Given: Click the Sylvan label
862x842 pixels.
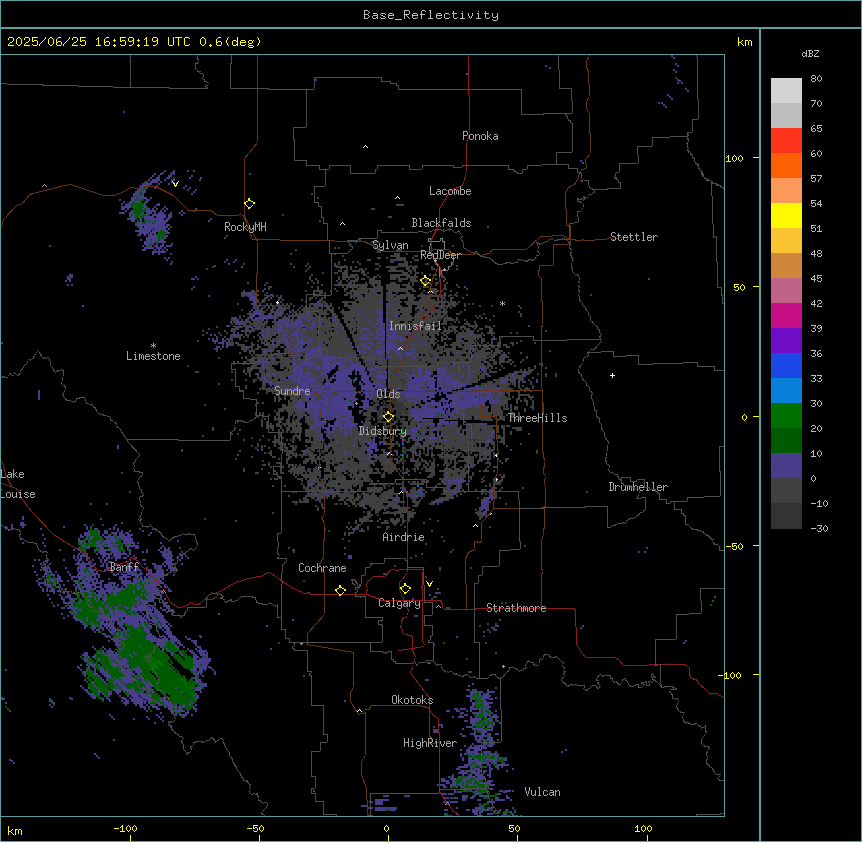Looking at the screenshot, I should pyautogui.click(x=390, y=245).
